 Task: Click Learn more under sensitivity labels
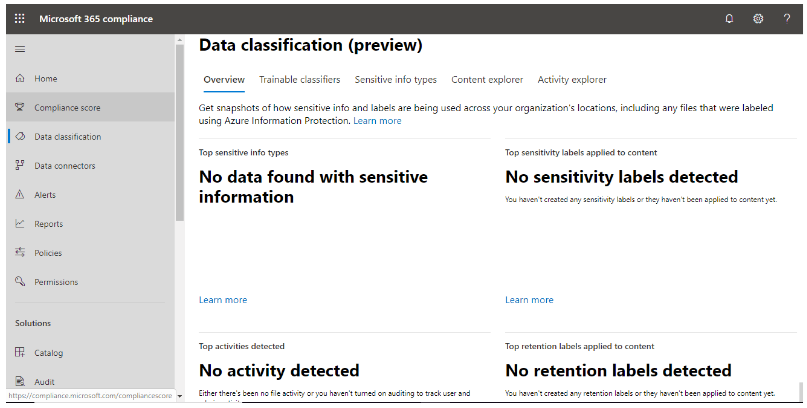click(529, 300)
